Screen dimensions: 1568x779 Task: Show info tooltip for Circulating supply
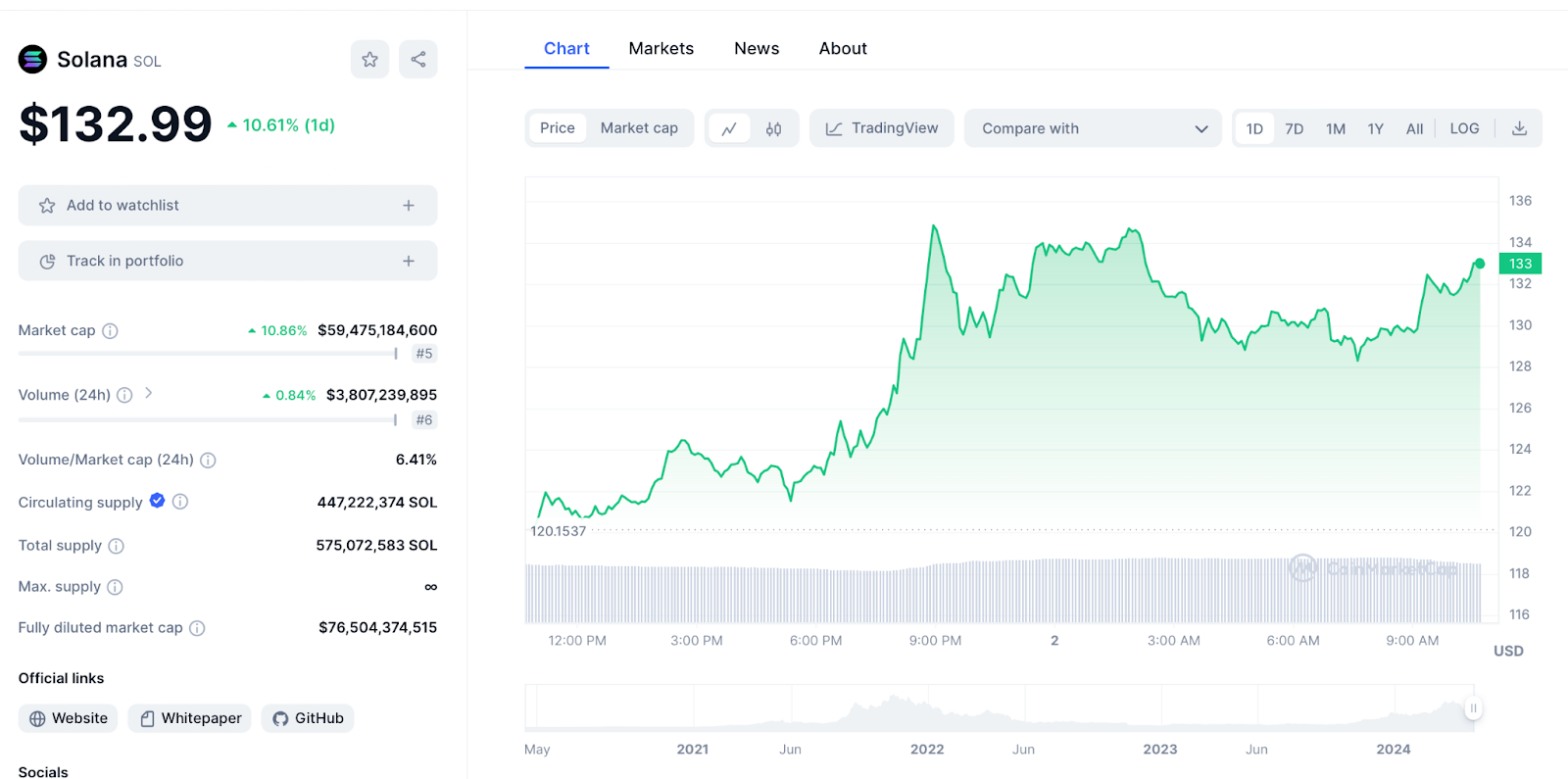click(x=180, y=502)
